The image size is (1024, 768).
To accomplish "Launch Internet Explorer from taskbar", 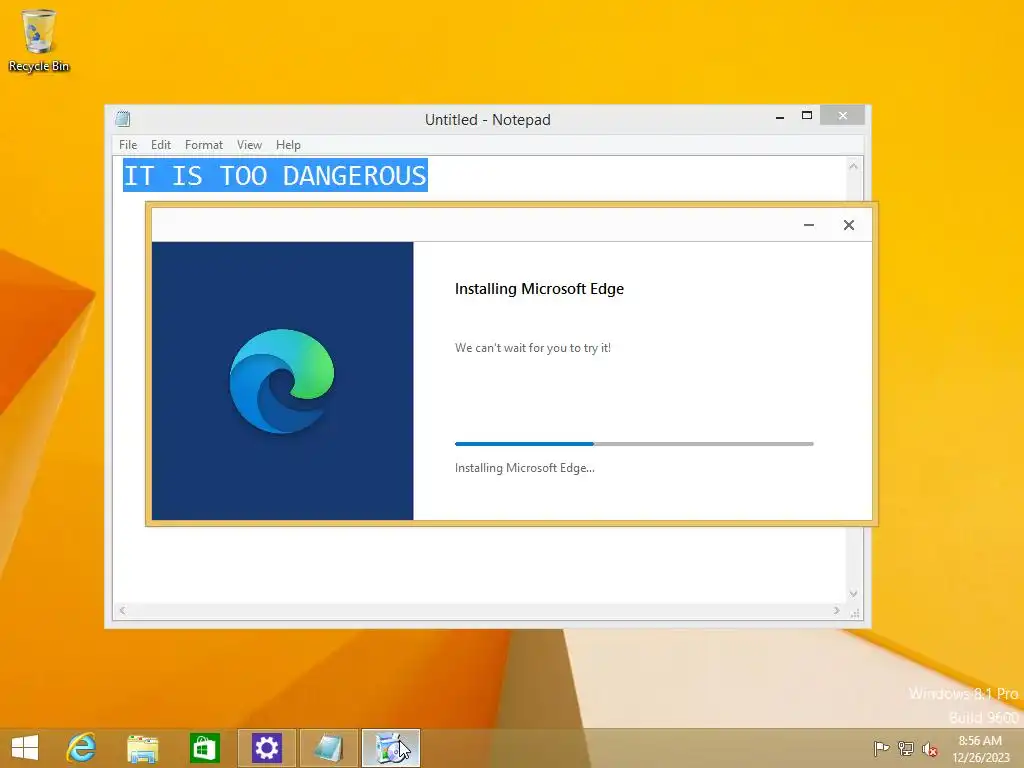I will point(81,748).
